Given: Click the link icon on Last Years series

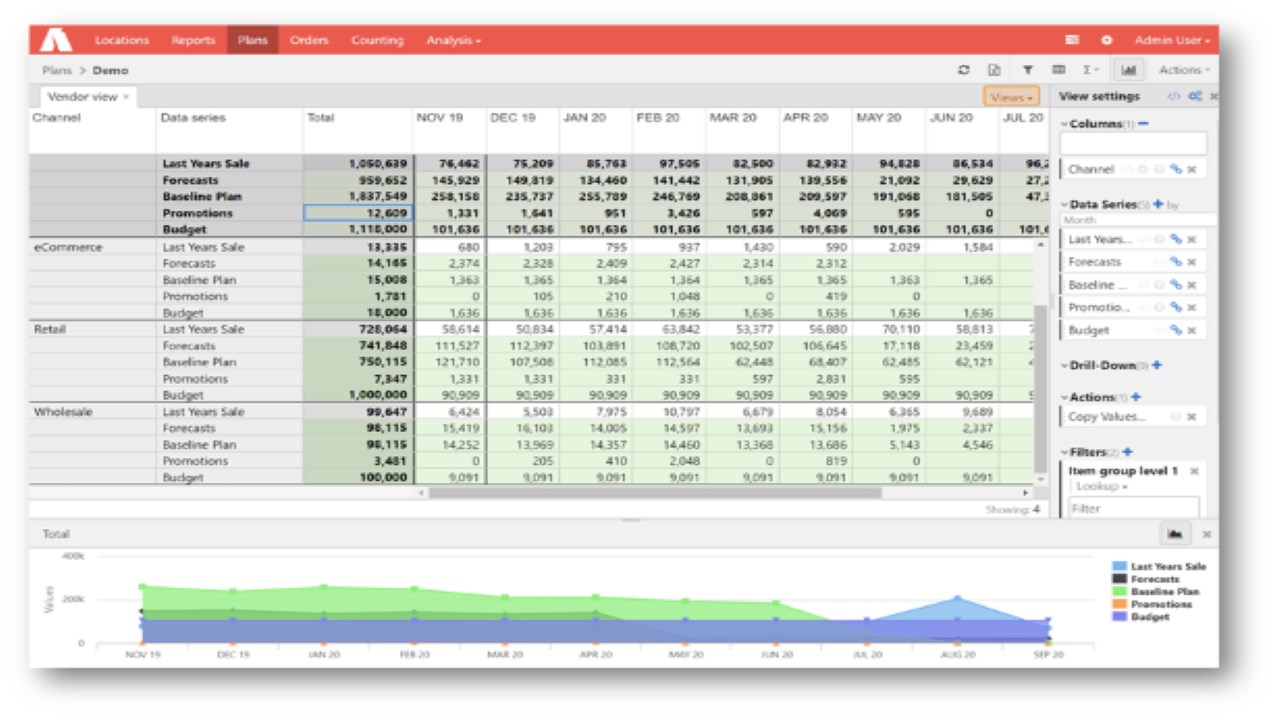Looking at the screenshot, I should coord(1176,240).
